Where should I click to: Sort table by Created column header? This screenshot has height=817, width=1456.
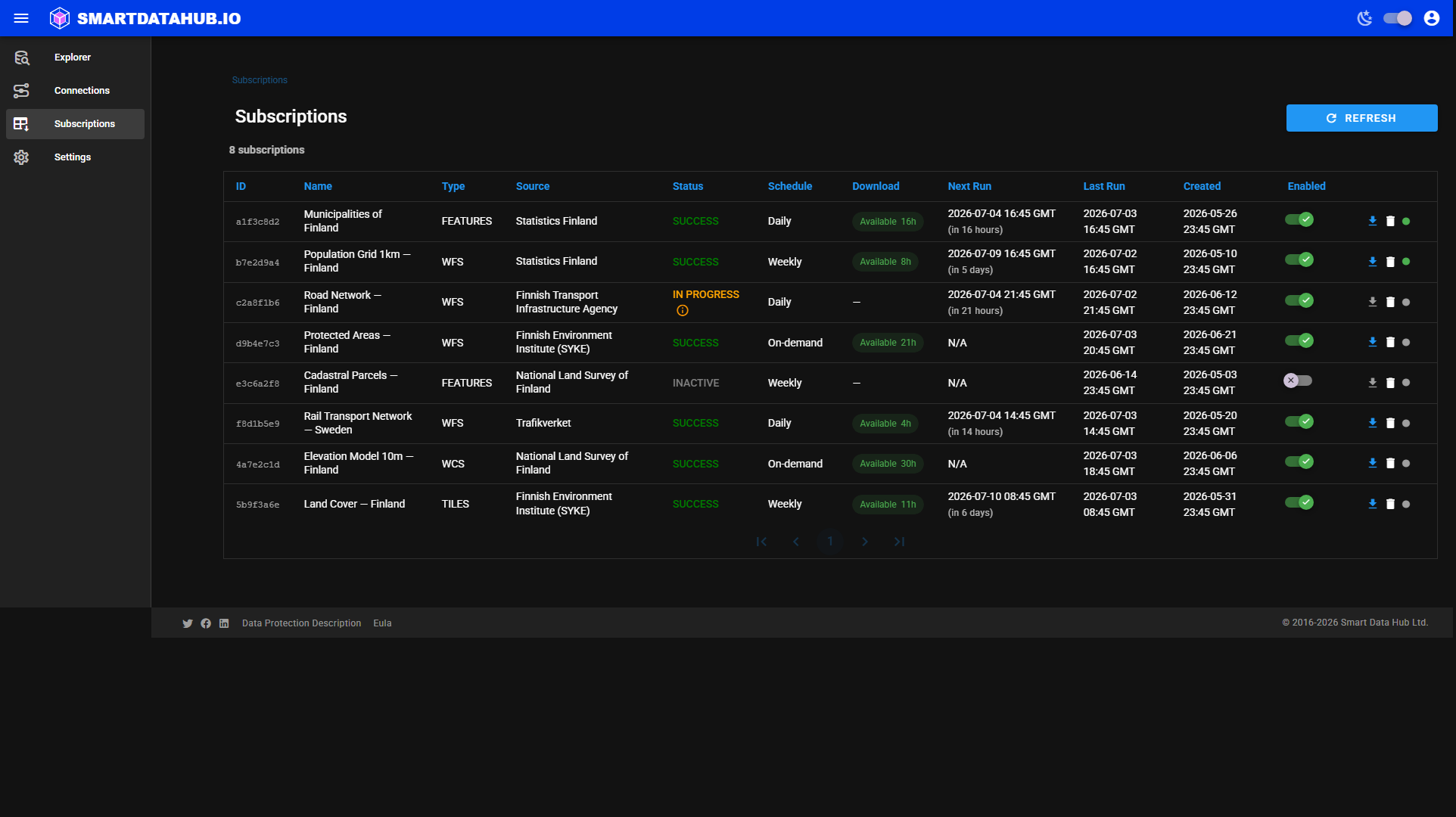pos(1202,186)
